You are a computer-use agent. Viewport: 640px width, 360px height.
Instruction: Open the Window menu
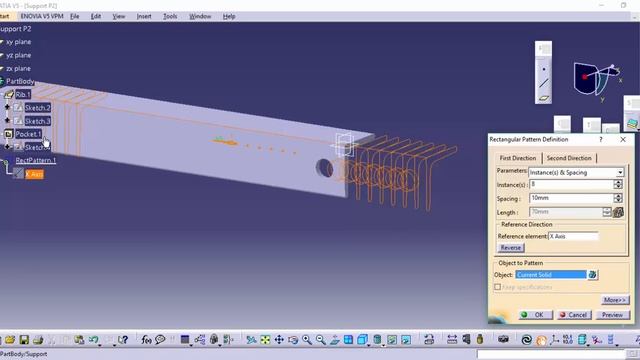(x=200, y=16)
